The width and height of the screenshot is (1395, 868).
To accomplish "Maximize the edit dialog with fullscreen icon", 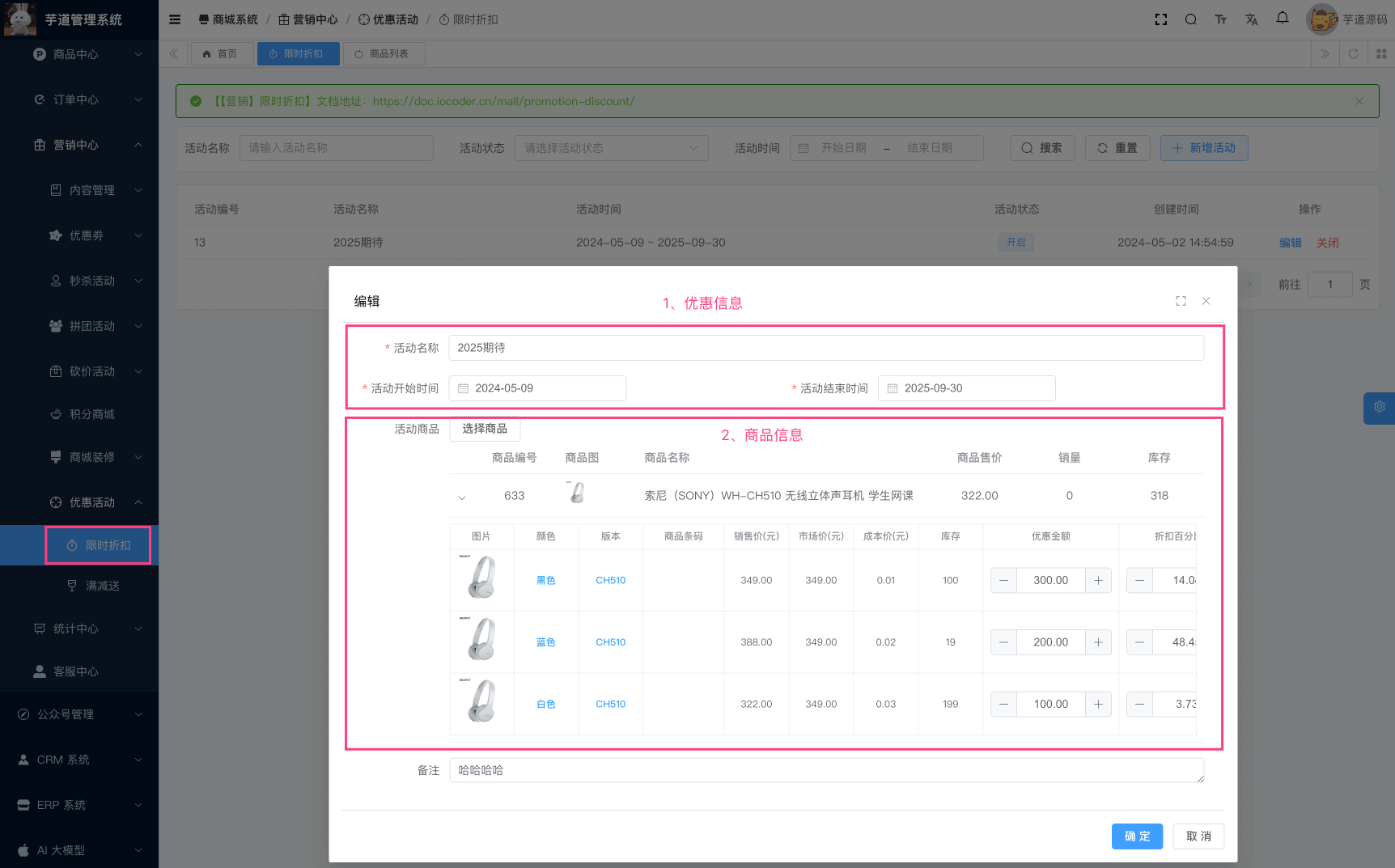I will tap(1181, 301).
